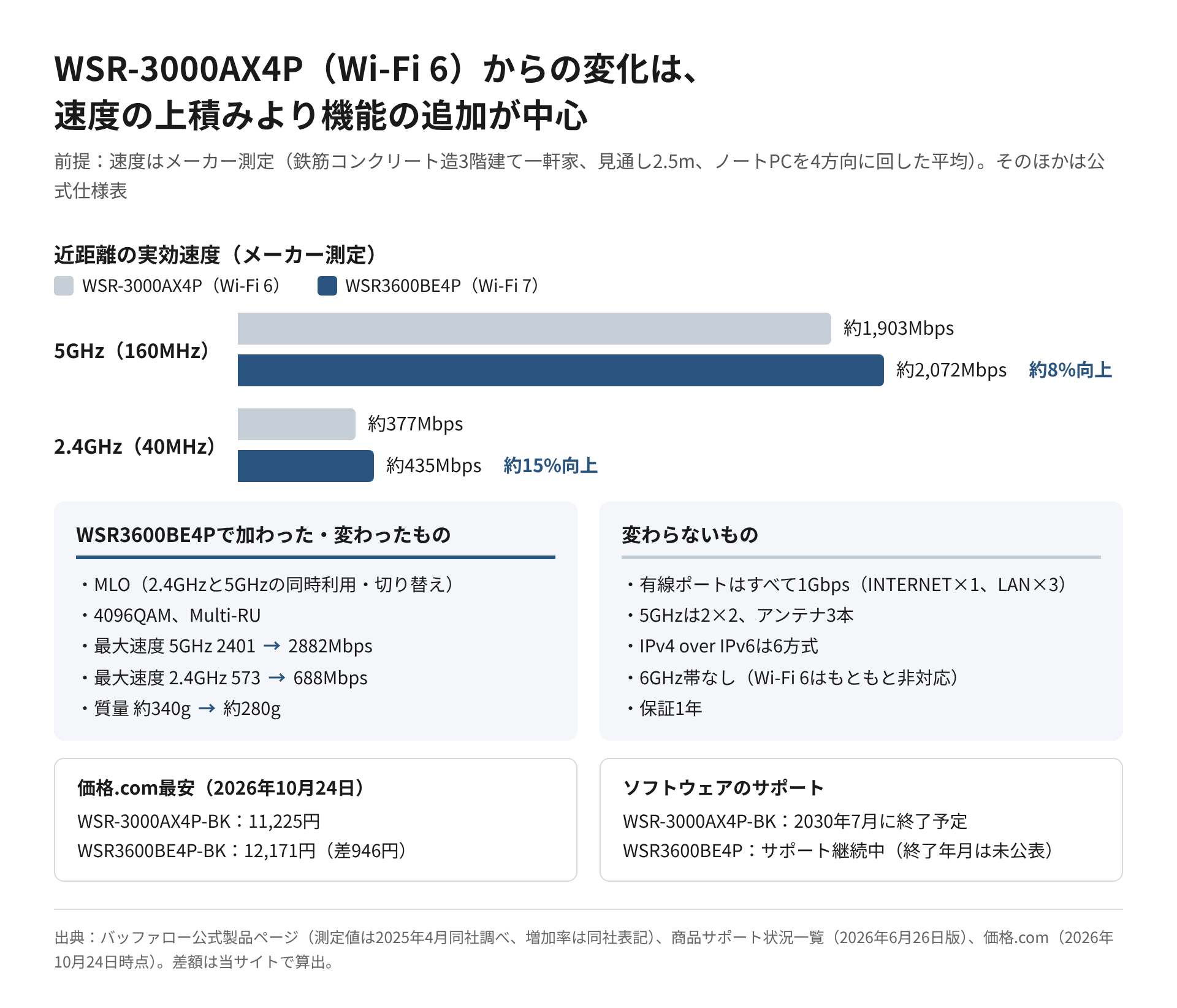Viewport: 1177px width, 1008px height.
Task: Click the 約2,072Mbps value label
Action: [951, 370]
